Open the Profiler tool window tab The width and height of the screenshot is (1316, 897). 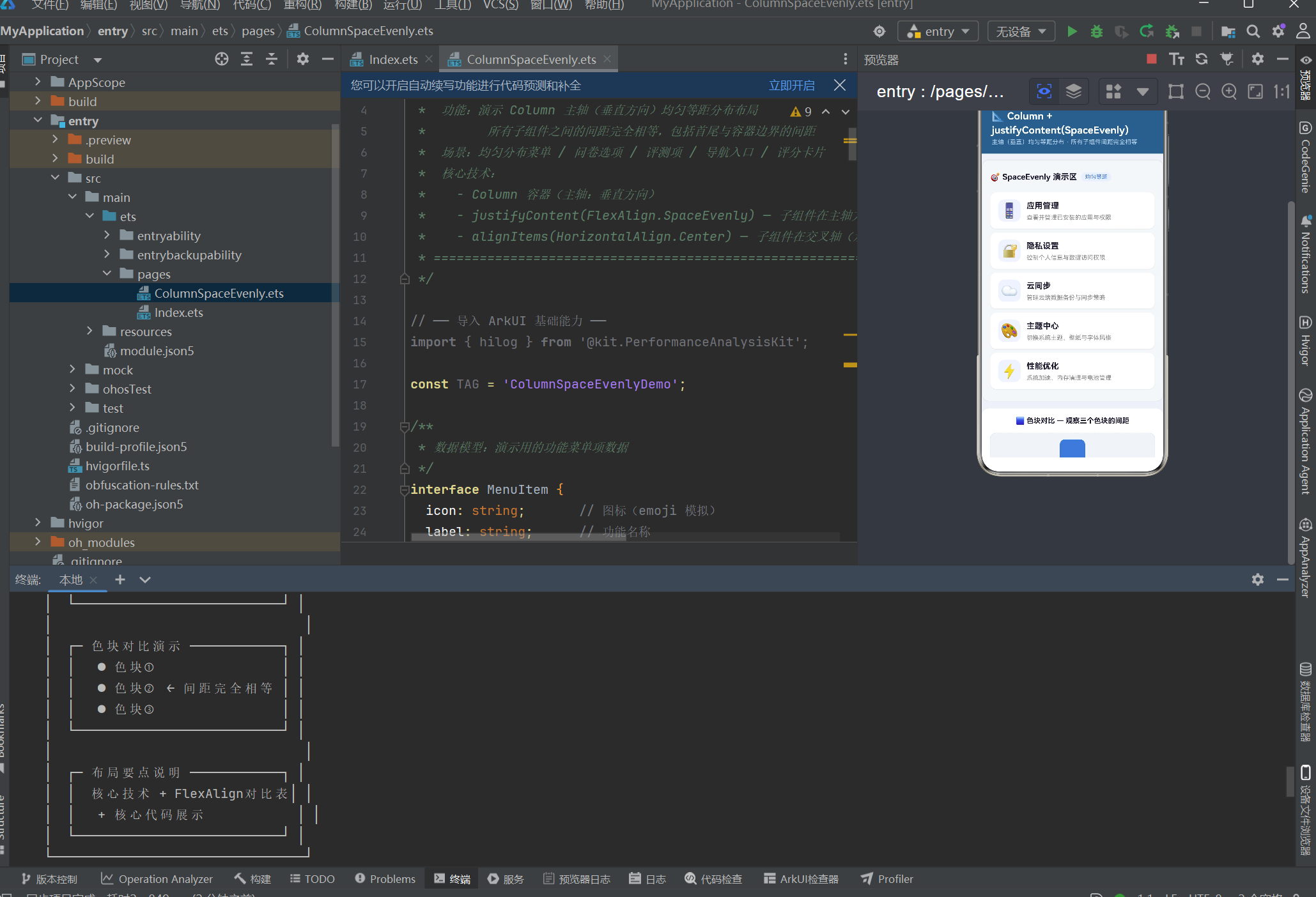click(887, 879)
